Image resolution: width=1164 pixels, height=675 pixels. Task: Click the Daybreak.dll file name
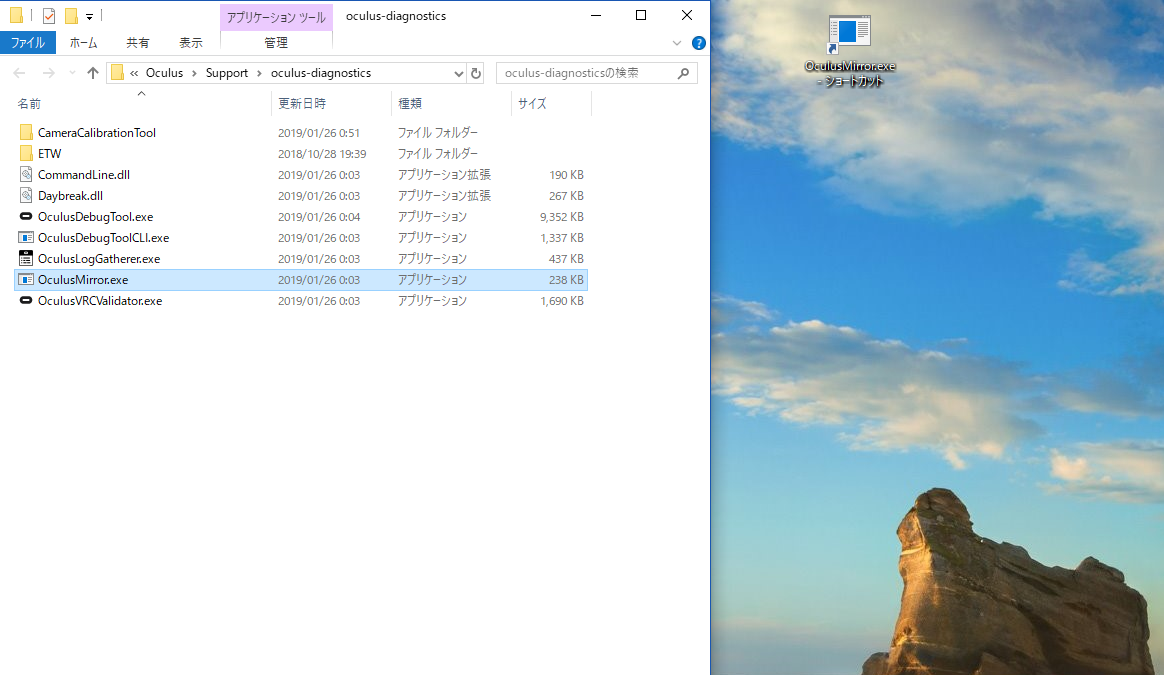click(x=71, y=196)
